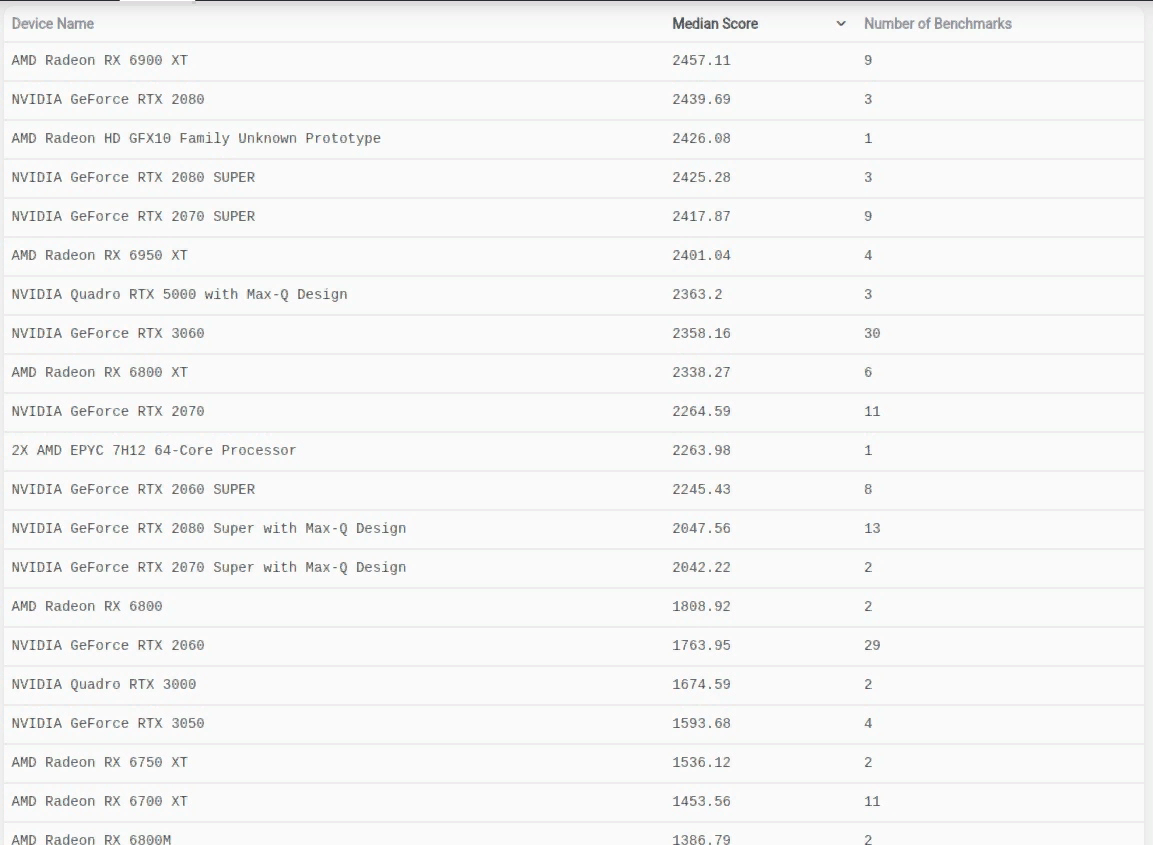Select NVIDIA Quadro RTX 3000 entry

(x=104, y=684)
